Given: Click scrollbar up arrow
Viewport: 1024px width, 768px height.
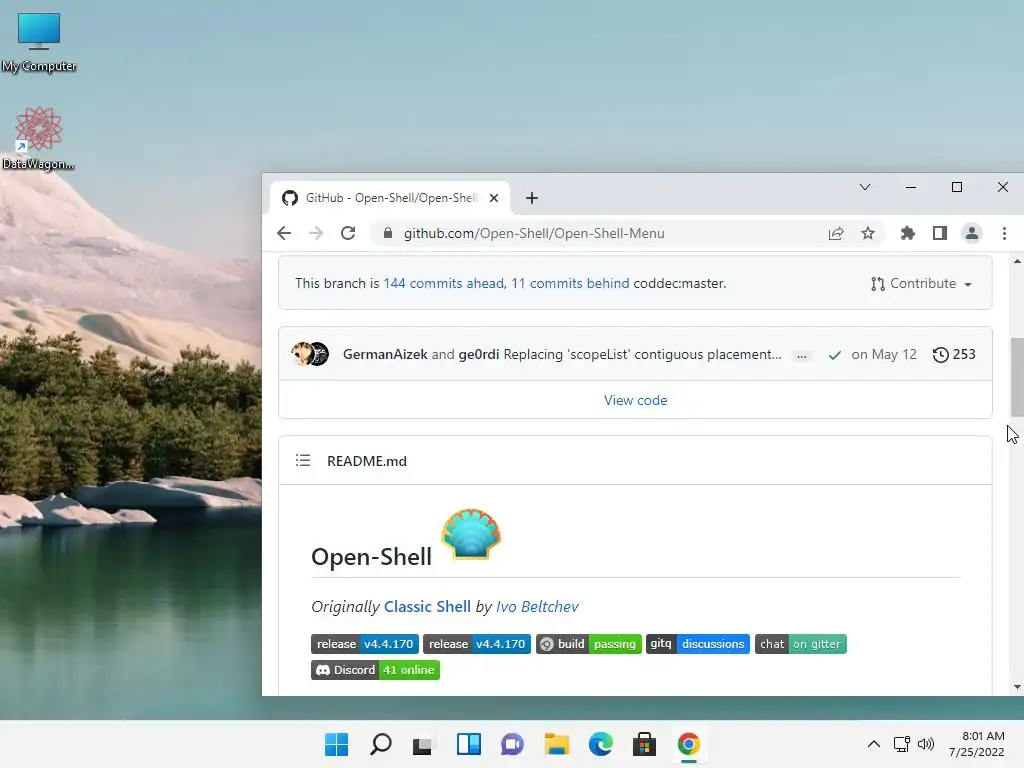Looking at the screenshot, I should tap(1017, 261).
